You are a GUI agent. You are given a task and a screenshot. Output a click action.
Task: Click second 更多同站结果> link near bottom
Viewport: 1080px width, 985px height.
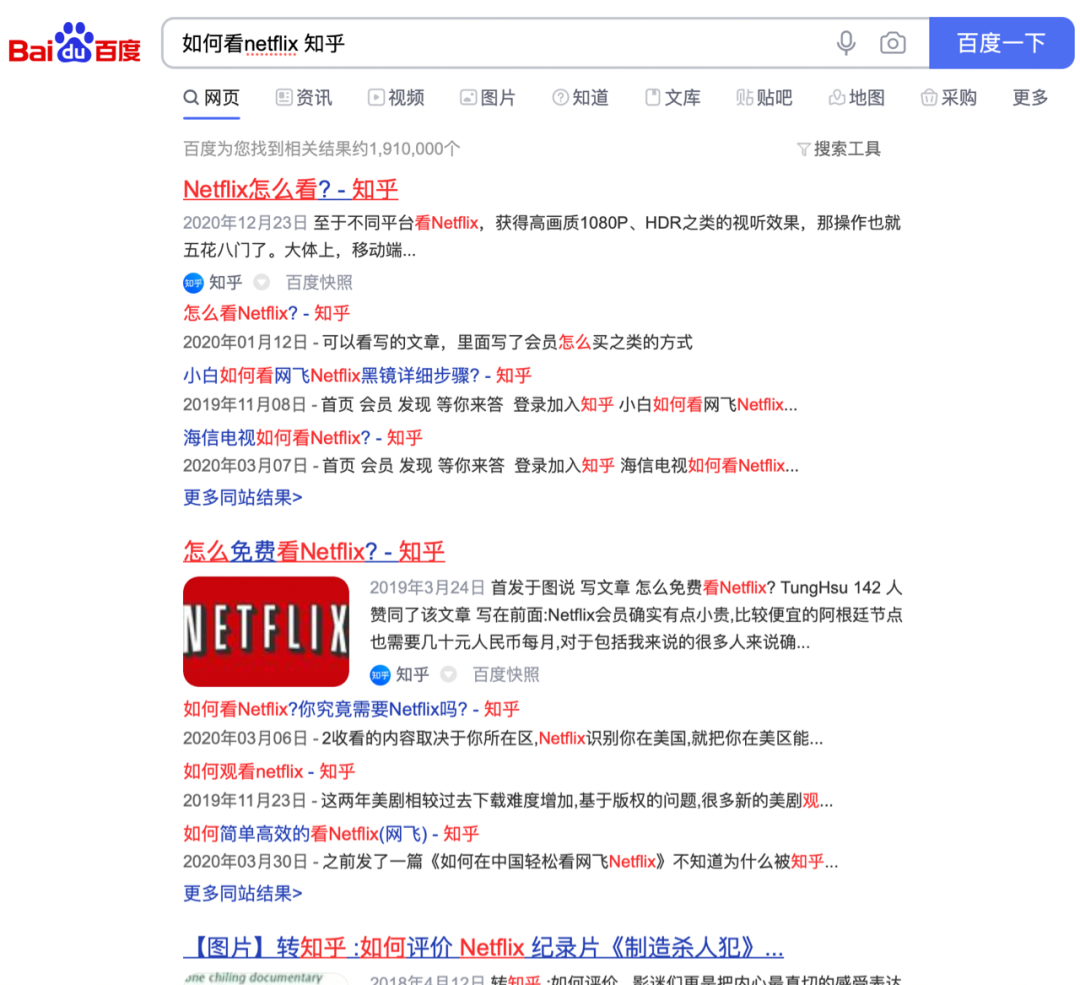242,893
